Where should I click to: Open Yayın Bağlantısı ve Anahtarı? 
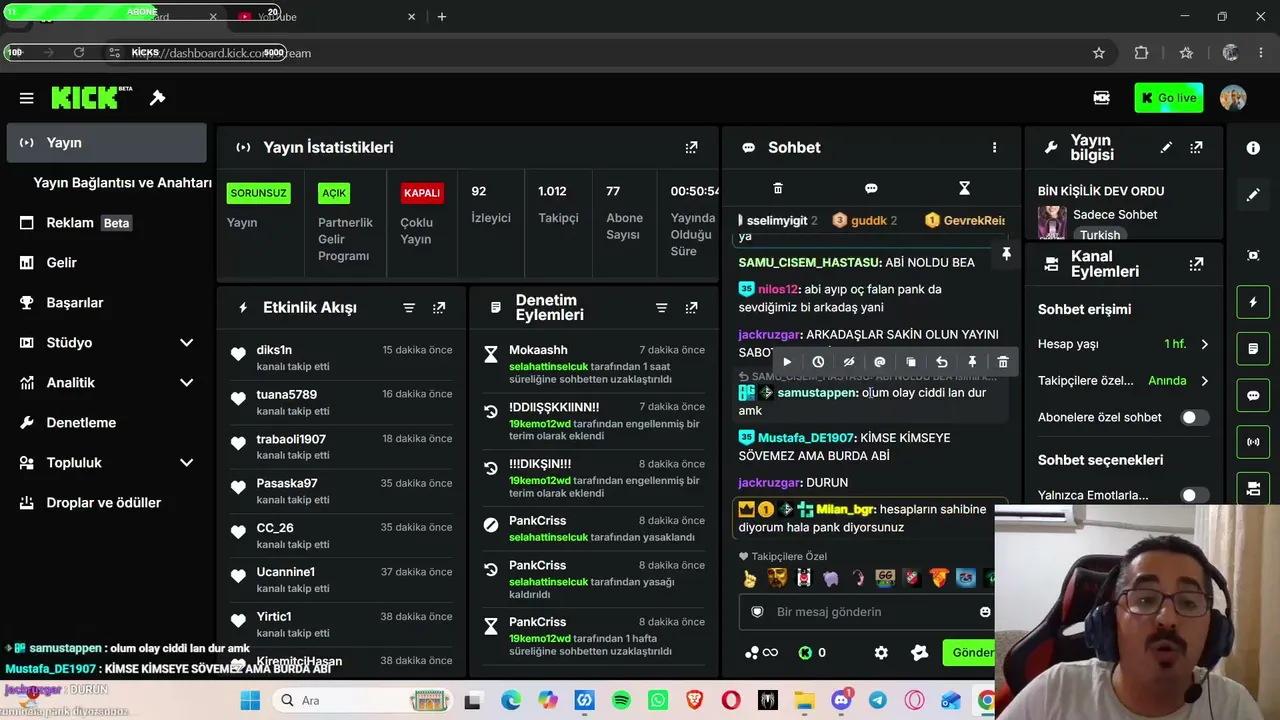pyautogui.click(x=122, y=183)
